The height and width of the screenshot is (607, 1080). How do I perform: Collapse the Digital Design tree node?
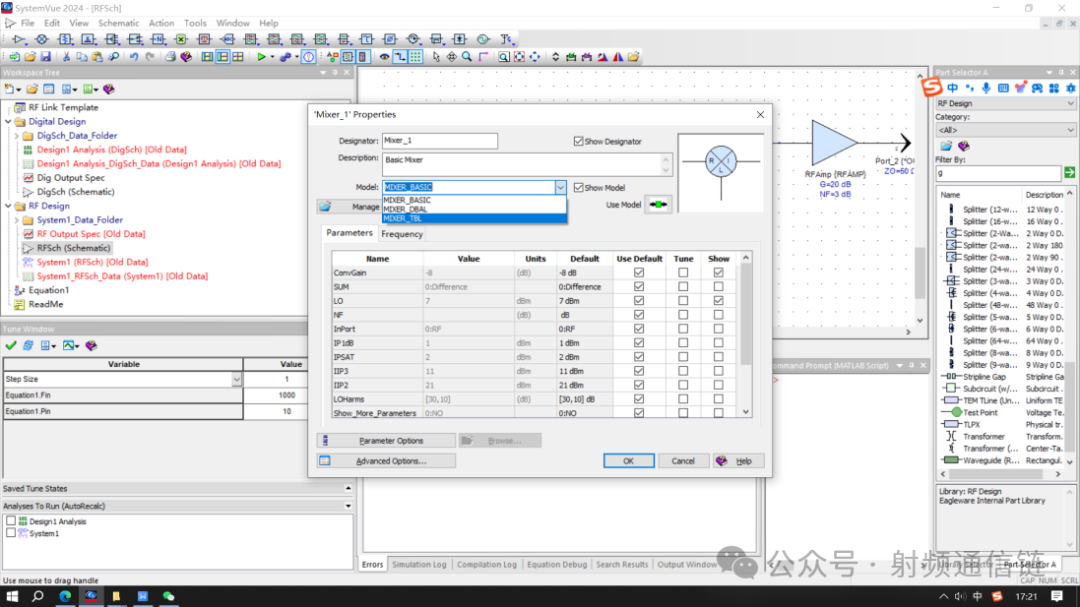8,122
